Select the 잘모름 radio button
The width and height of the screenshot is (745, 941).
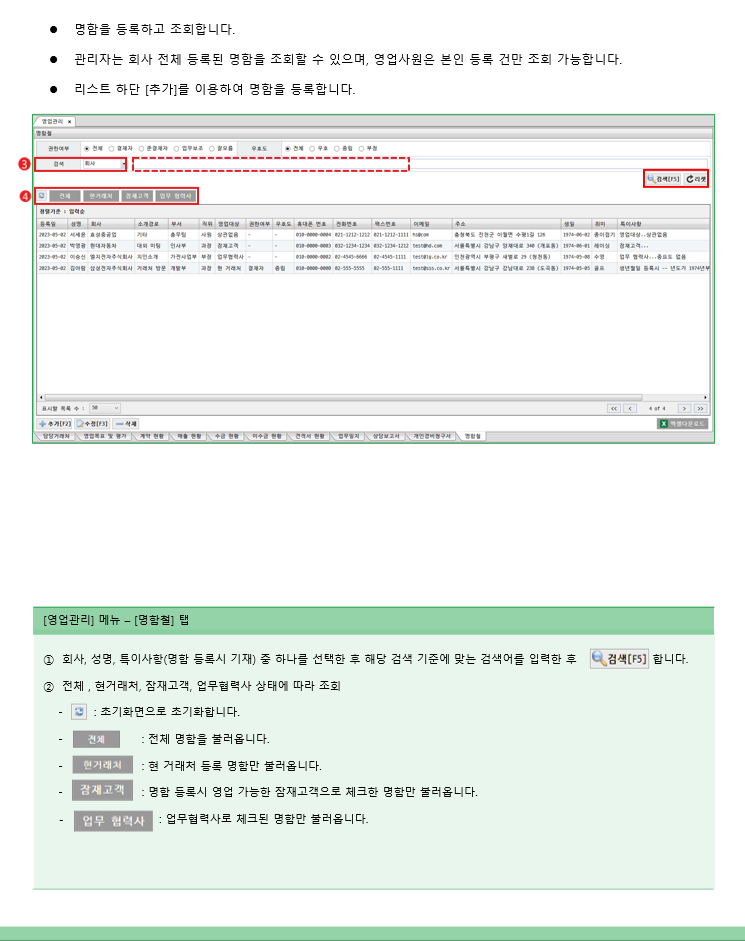(212, 148)
